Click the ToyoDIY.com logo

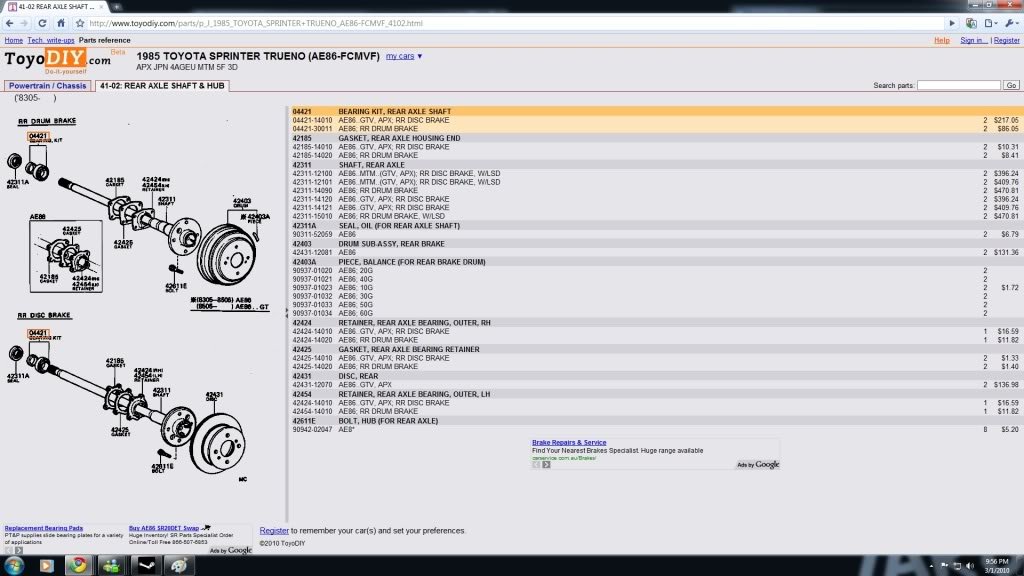(x=57, y=61)
